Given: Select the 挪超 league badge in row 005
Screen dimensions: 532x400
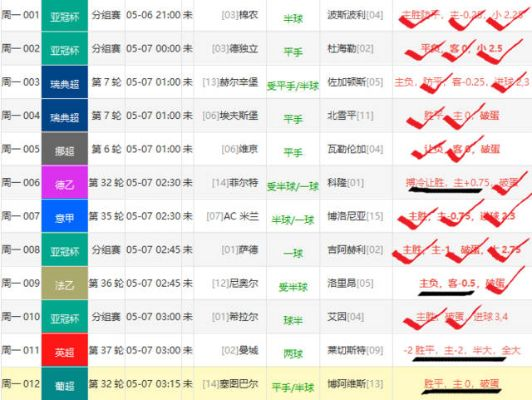Looking at the screenshot, I should [x=64, y=149].
